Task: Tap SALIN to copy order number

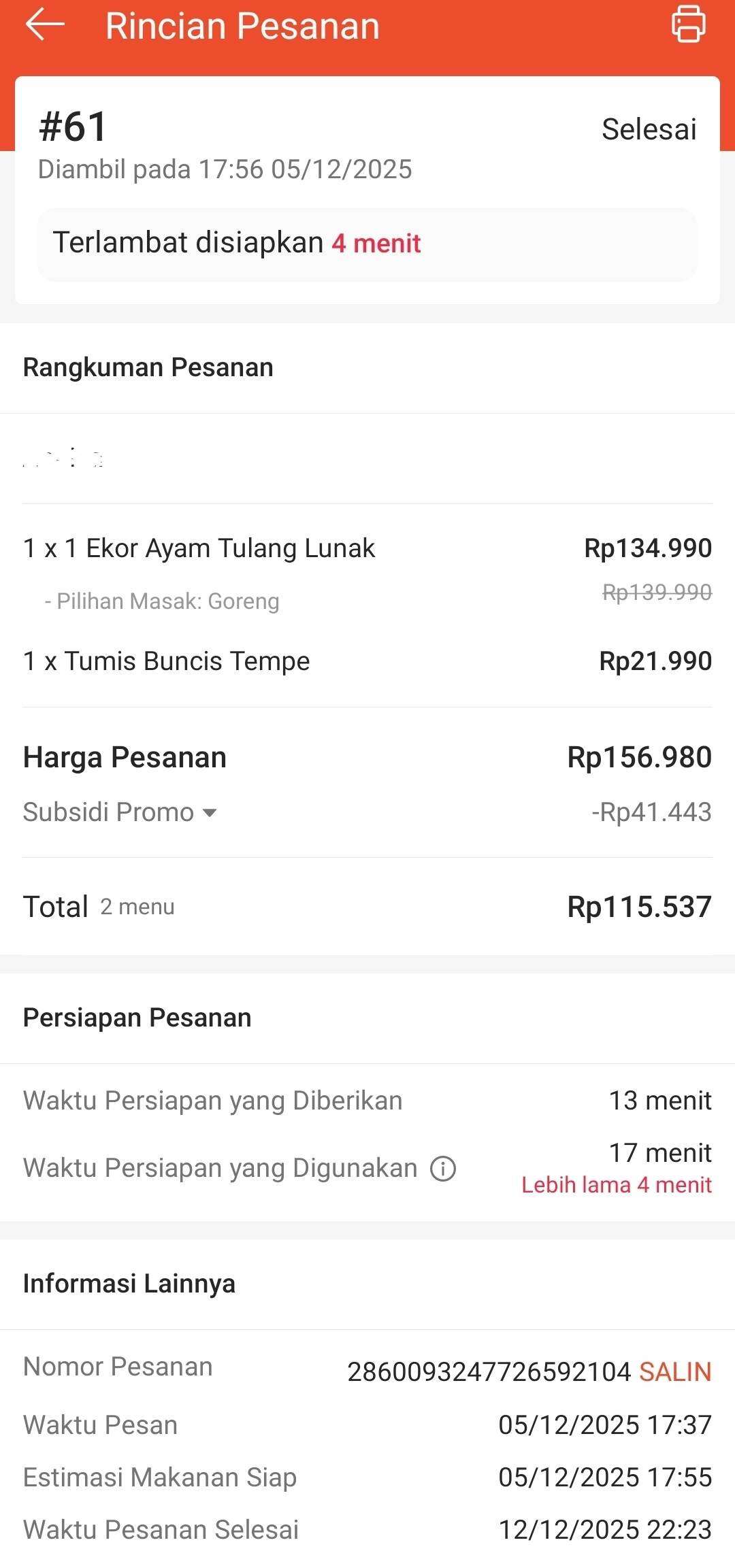Action: 675,1371
